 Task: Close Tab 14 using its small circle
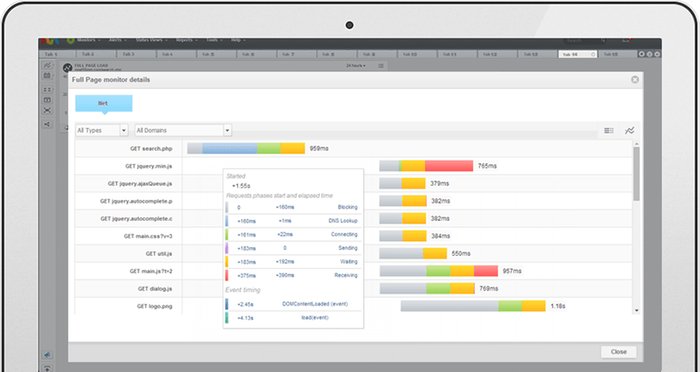click(x=593, y=54)
